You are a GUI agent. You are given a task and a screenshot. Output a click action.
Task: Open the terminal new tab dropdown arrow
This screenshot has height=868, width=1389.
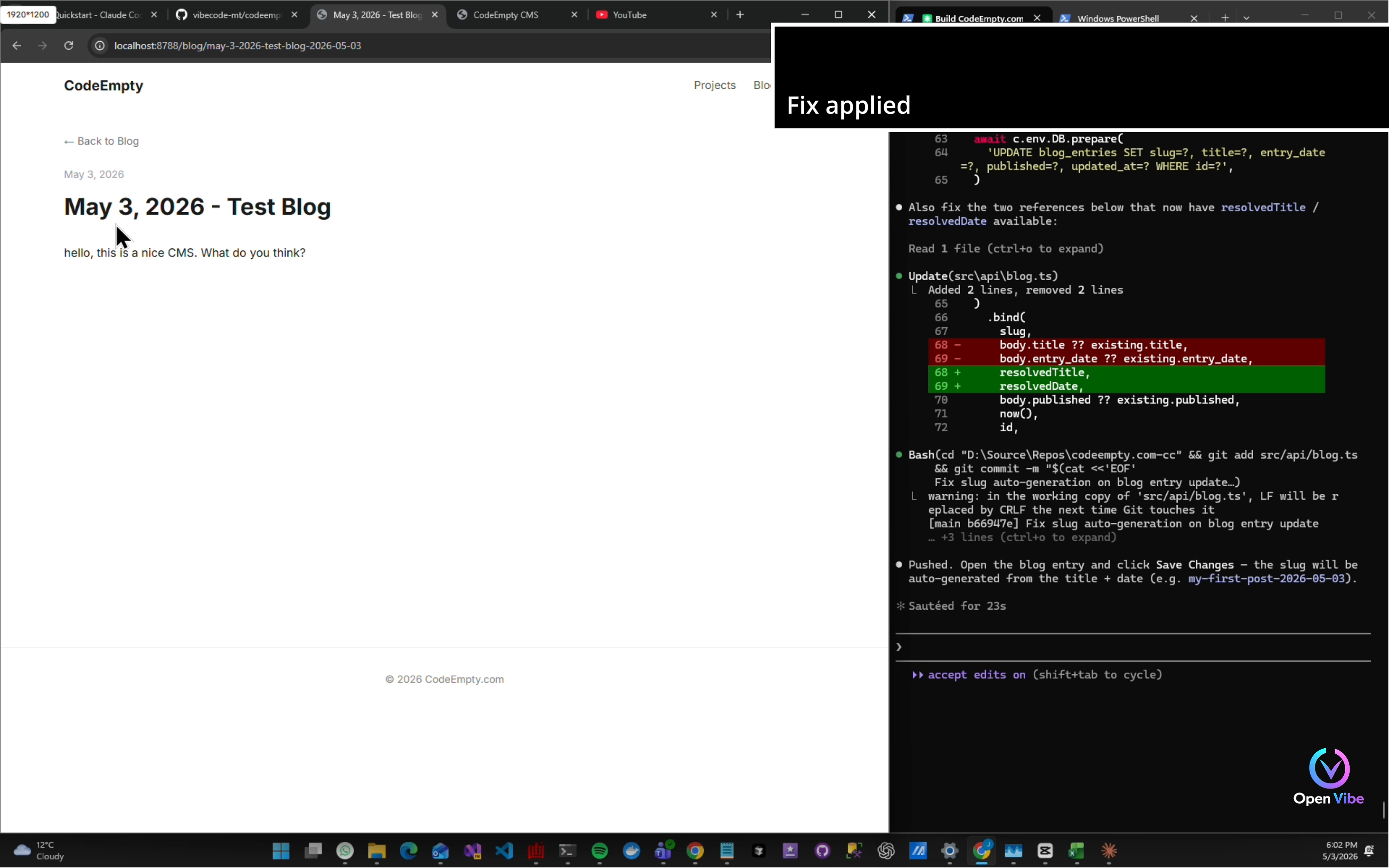tap(1246, 18)
